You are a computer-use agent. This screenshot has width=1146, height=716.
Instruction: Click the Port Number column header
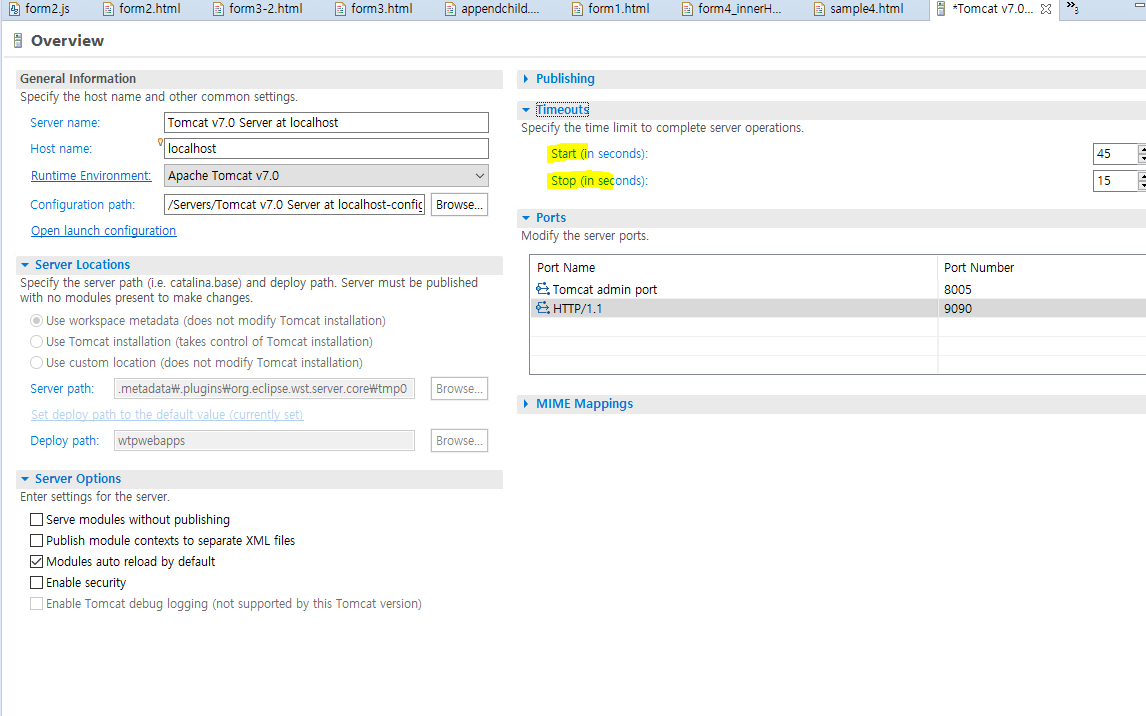(1042, 267)
